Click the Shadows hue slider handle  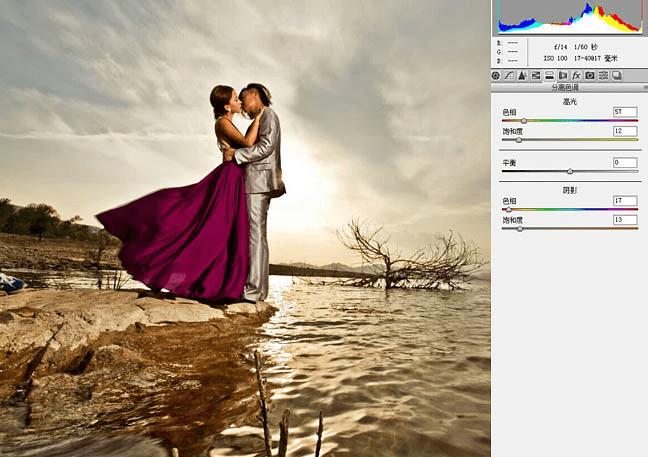tap(509, 210)
